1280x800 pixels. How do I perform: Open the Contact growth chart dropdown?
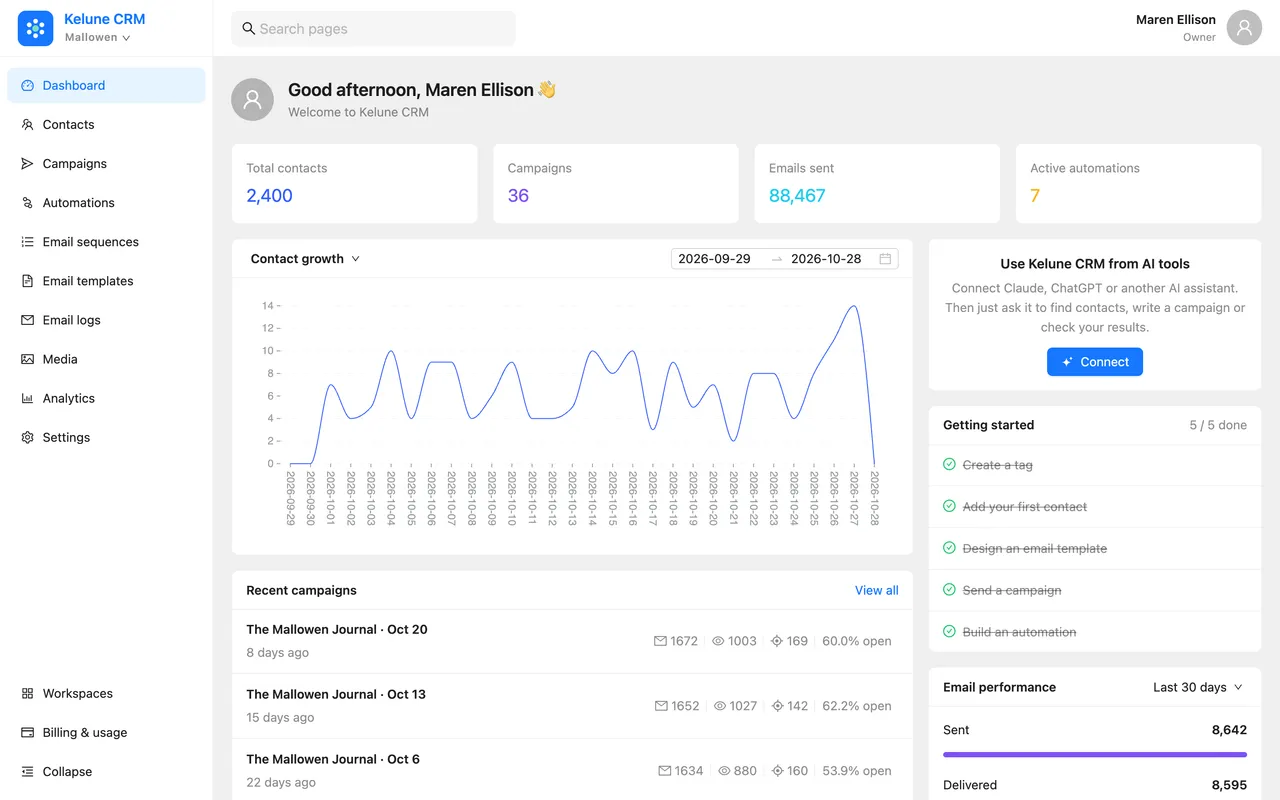point(305,259)
